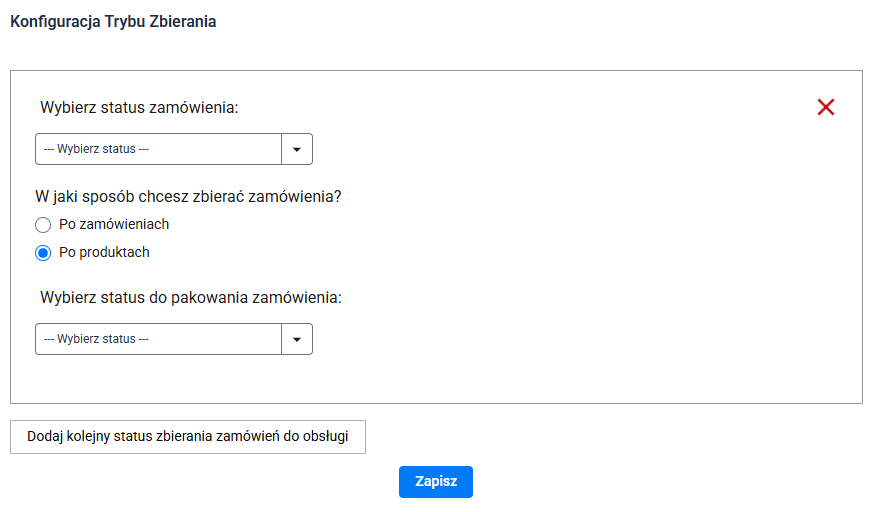Show order status choices using the caret
This screenshot has width=873, height=512.
(297, 149)
